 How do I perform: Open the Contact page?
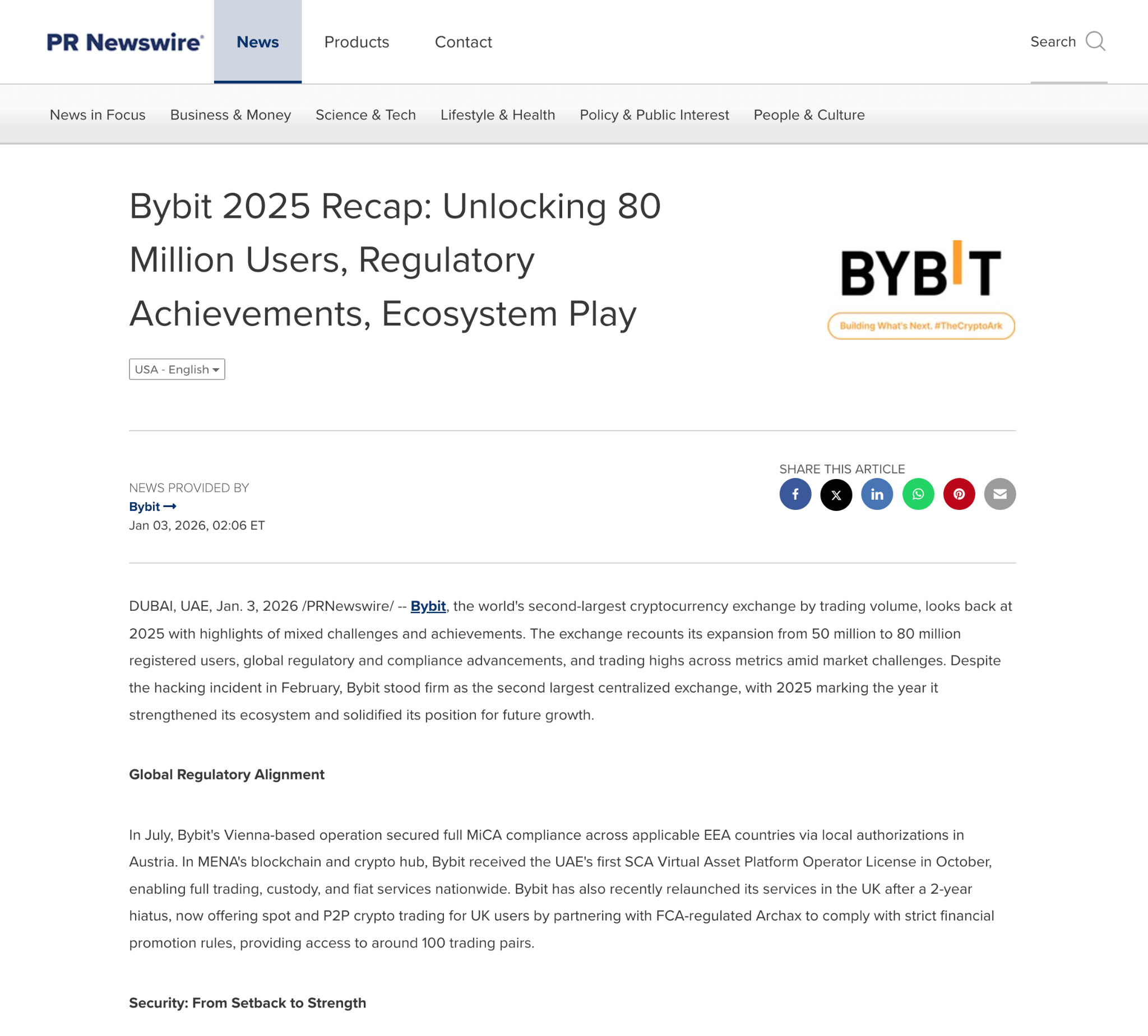(x=463, y=41)
